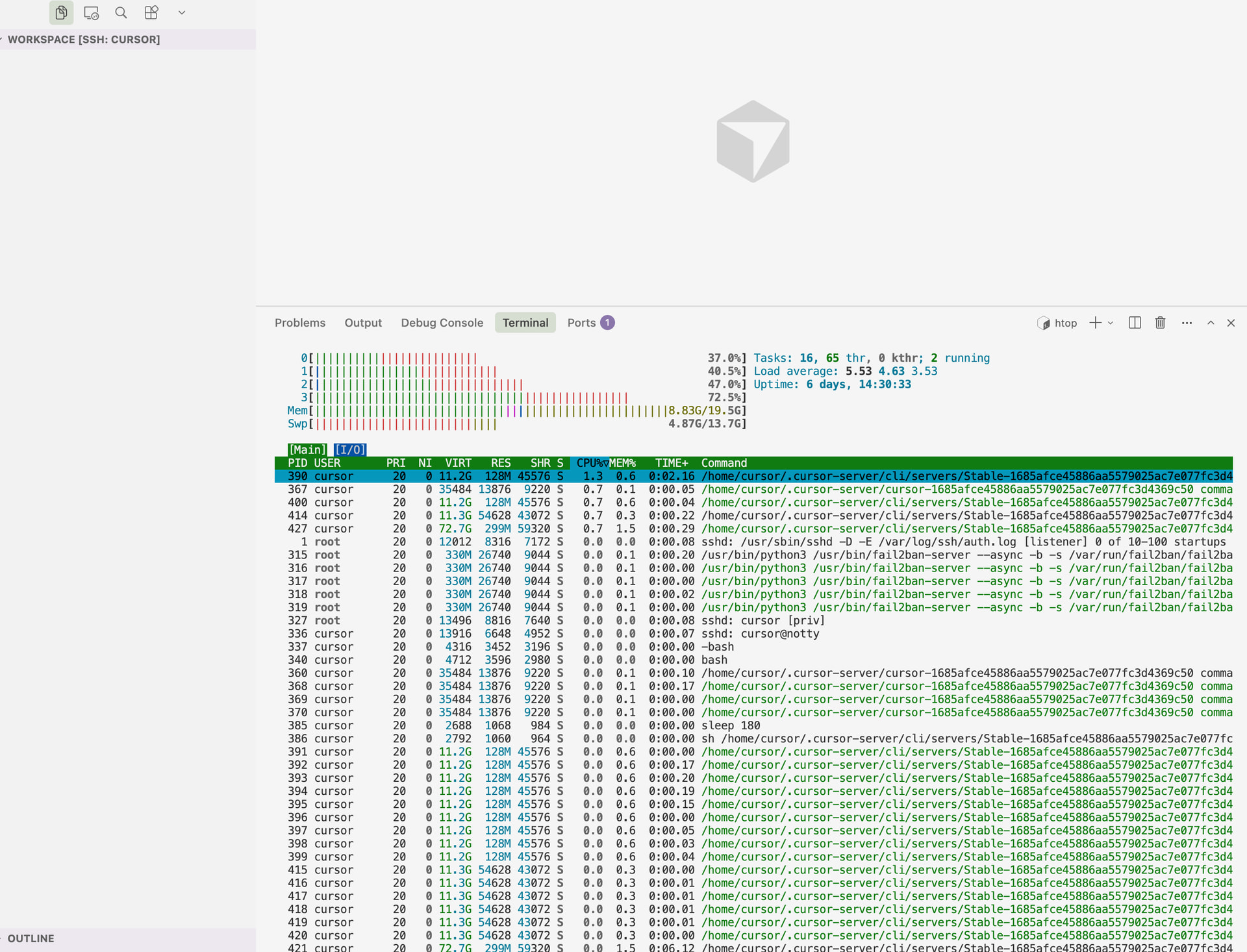Switch to the Problems tab
The width and height of the screenshot is (1247, 952).
pyautogui.click(x=299, y=323)
